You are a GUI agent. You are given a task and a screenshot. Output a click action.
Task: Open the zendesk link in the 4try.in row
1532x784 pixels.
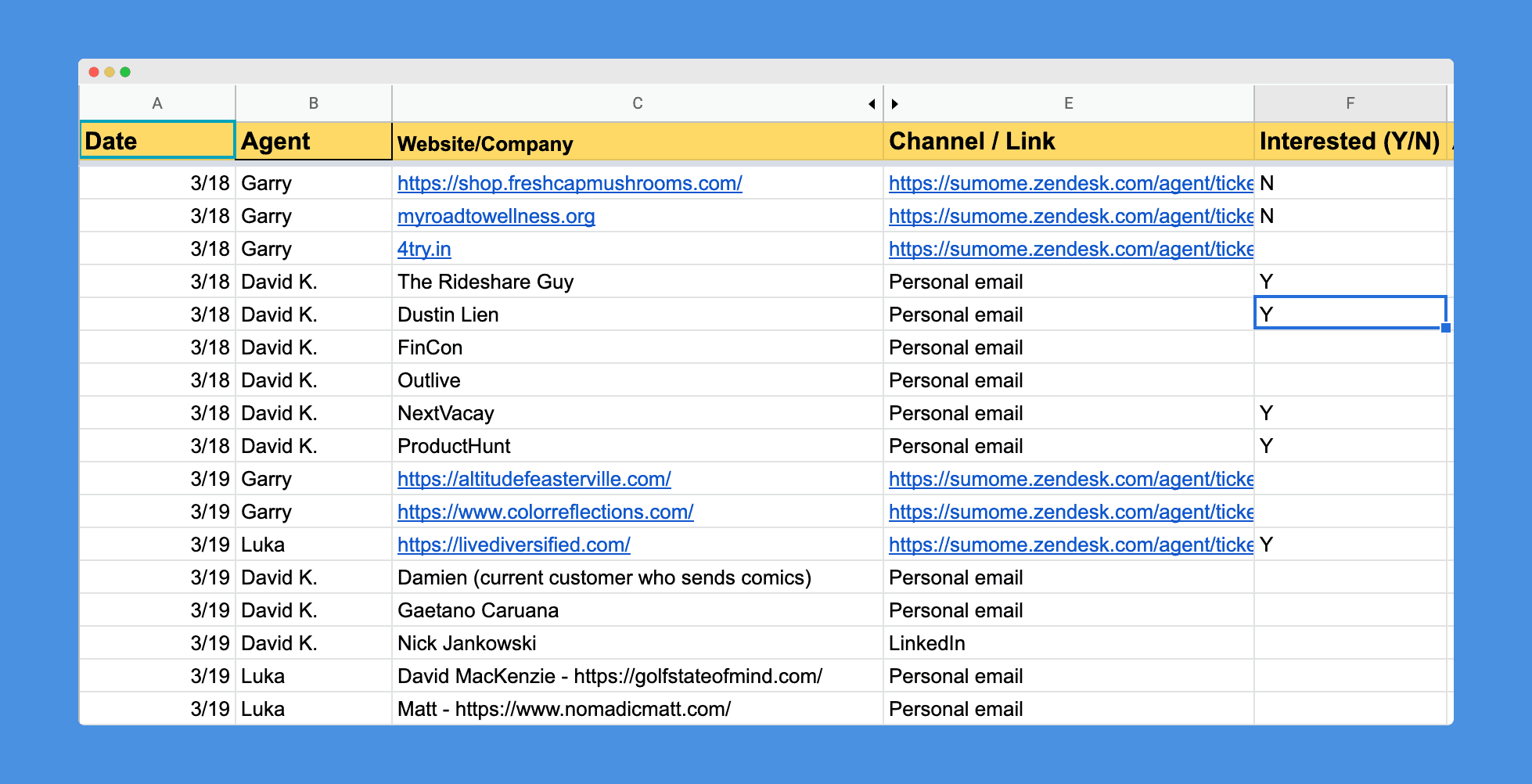(x=1071, y=249)
